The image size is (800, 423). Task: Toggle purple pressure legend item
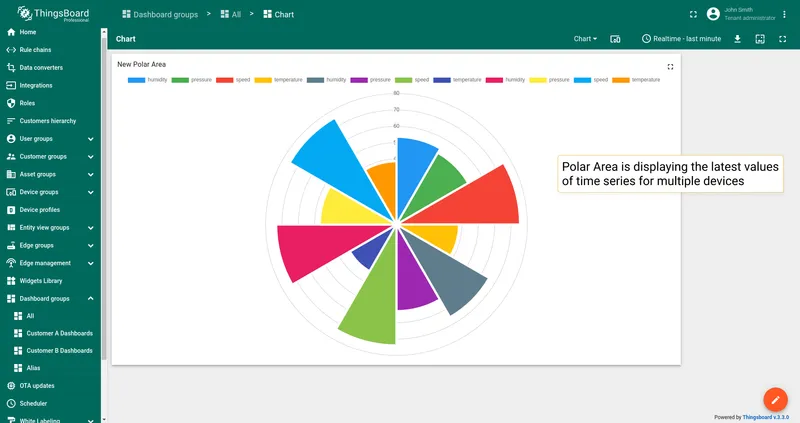tap(370, 80)
